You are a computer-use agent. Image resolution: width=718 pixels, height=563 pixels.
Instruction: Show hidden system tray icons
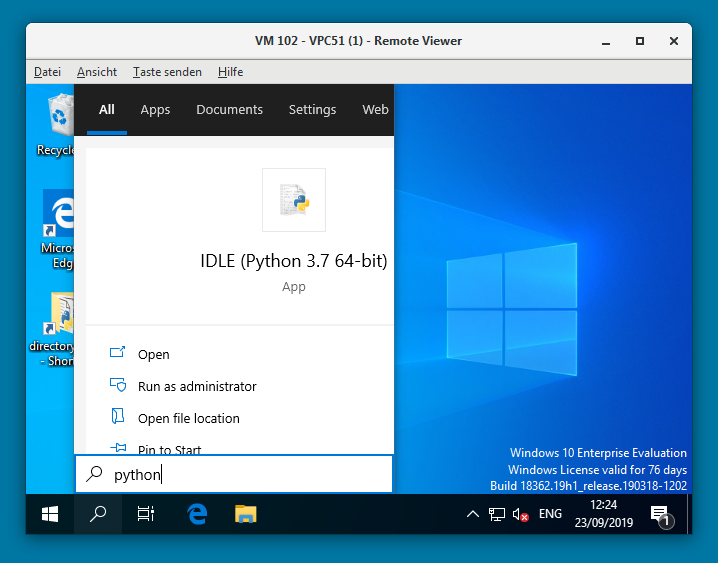tap(473, 514)
